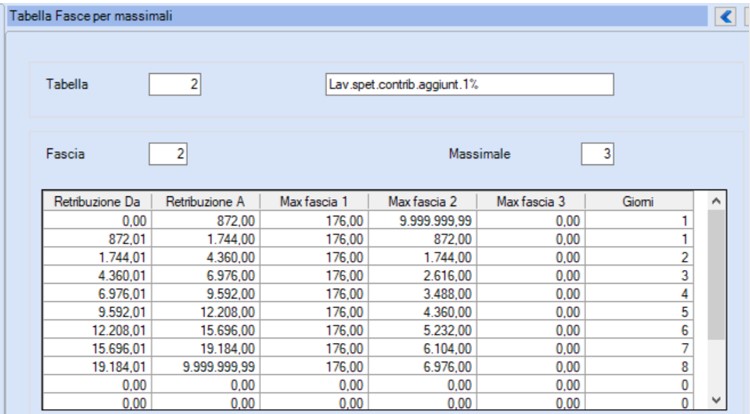Click the Lav.spet.contrib.aggiunt.1% description field

click(x=469, y=85)
